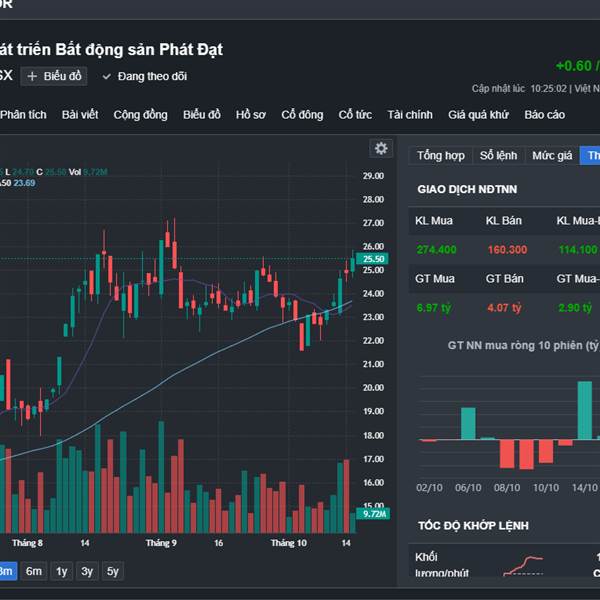
Task: Choose the 1y chart range
Action: point(61,571)
